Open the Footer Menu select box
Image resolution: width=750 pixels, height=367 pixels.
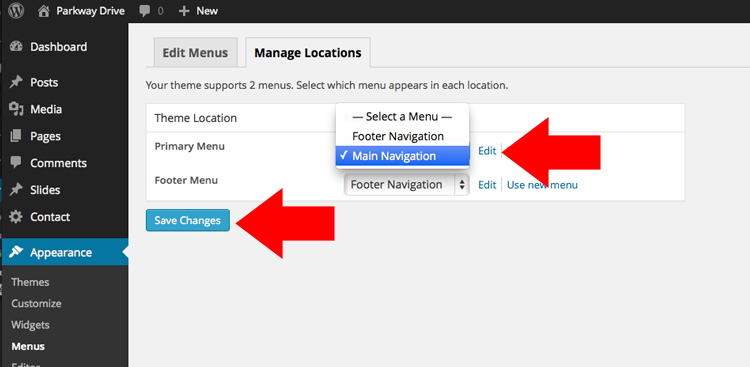pos(407,185)
